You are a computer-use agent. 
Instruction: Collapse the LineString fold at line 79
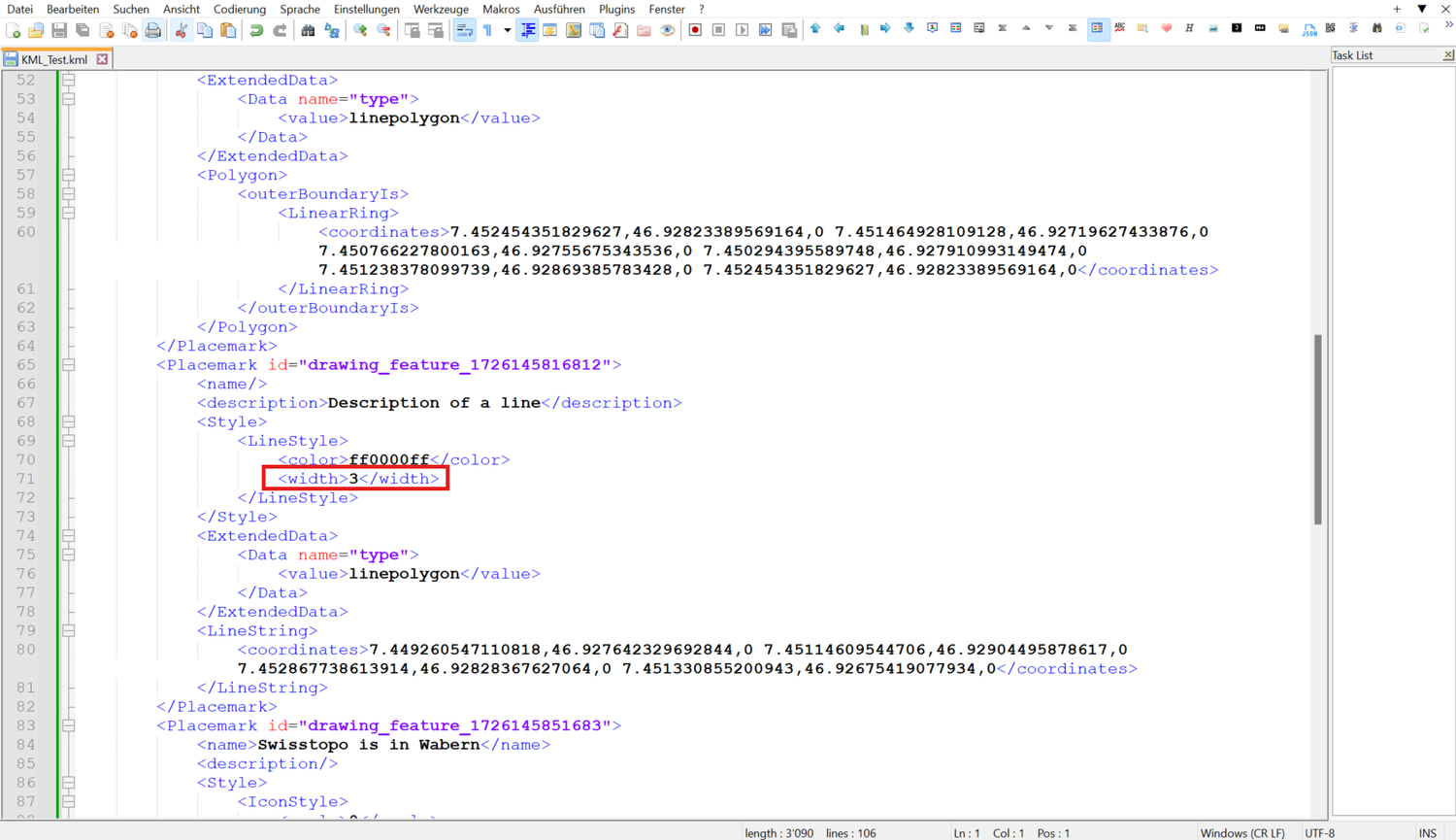tap(69, 631)
